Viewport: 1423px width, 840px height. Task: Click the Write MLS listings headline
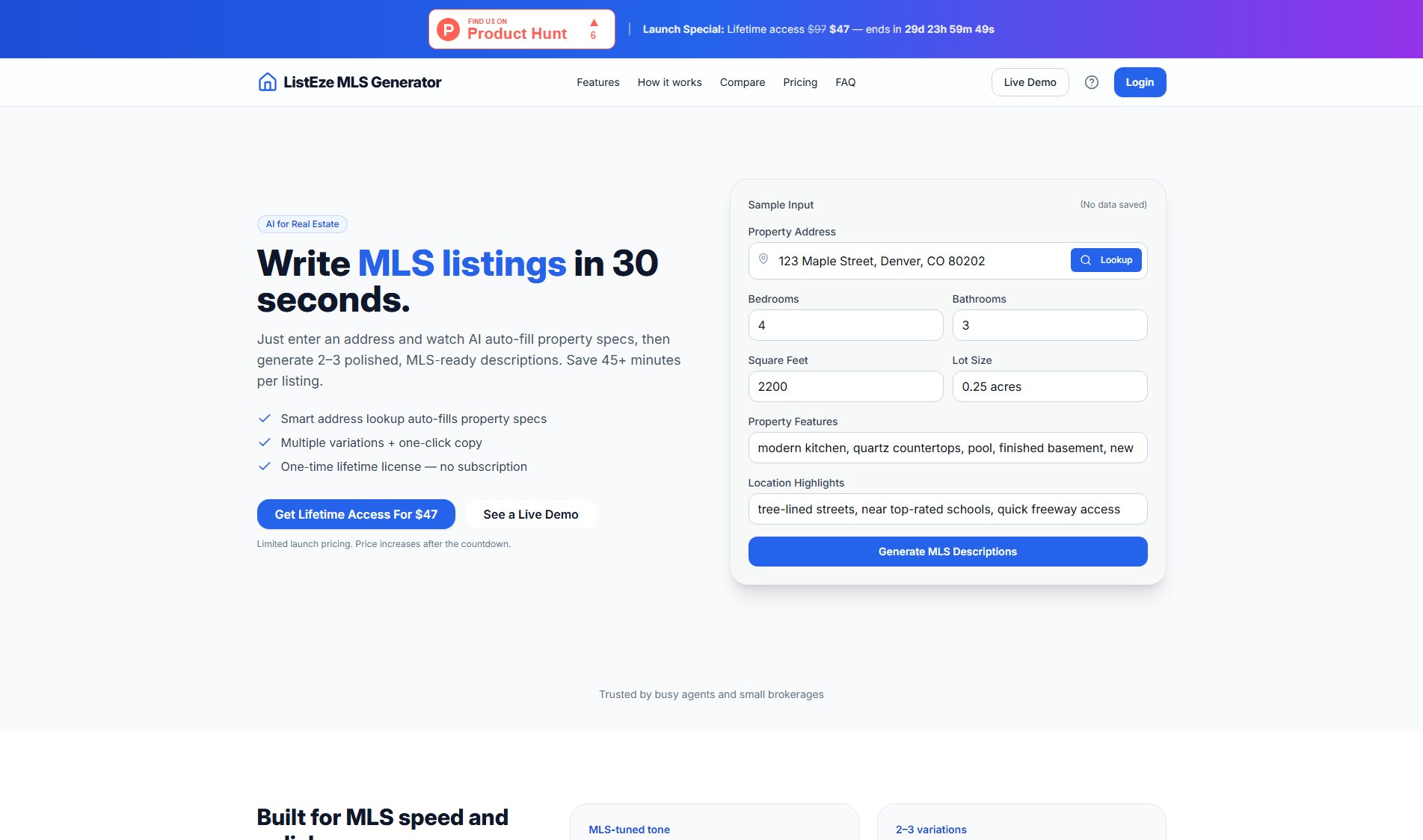tap(458, 281)
